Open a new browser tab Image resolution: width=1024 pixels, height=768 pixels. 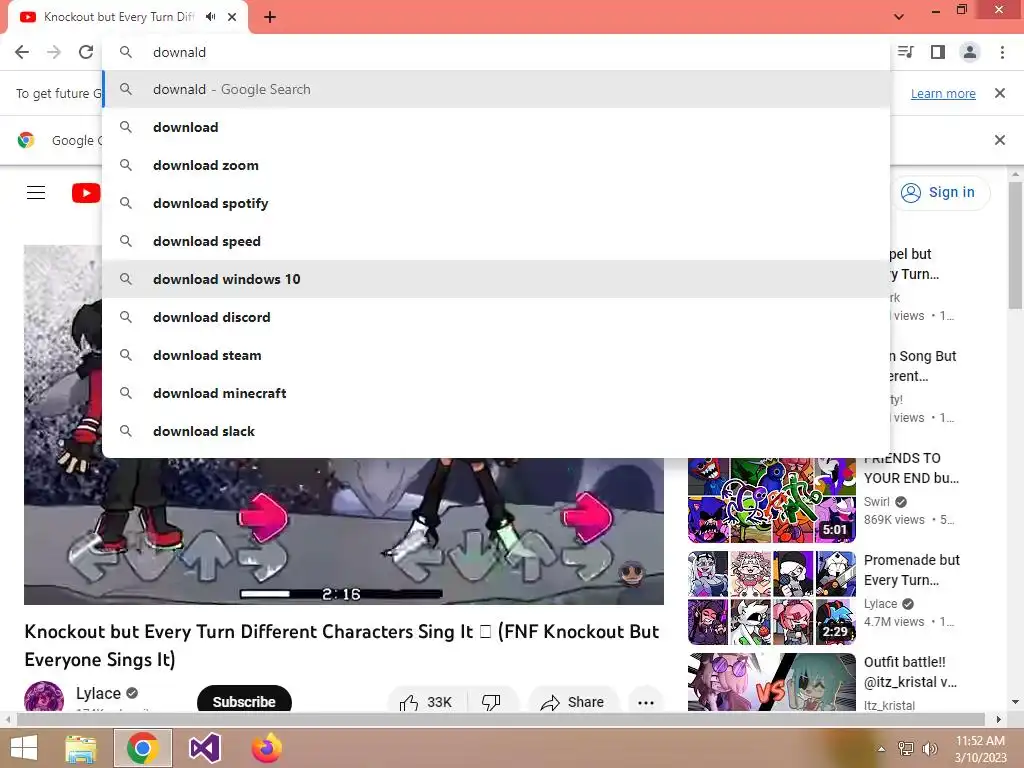click(270, 17)
